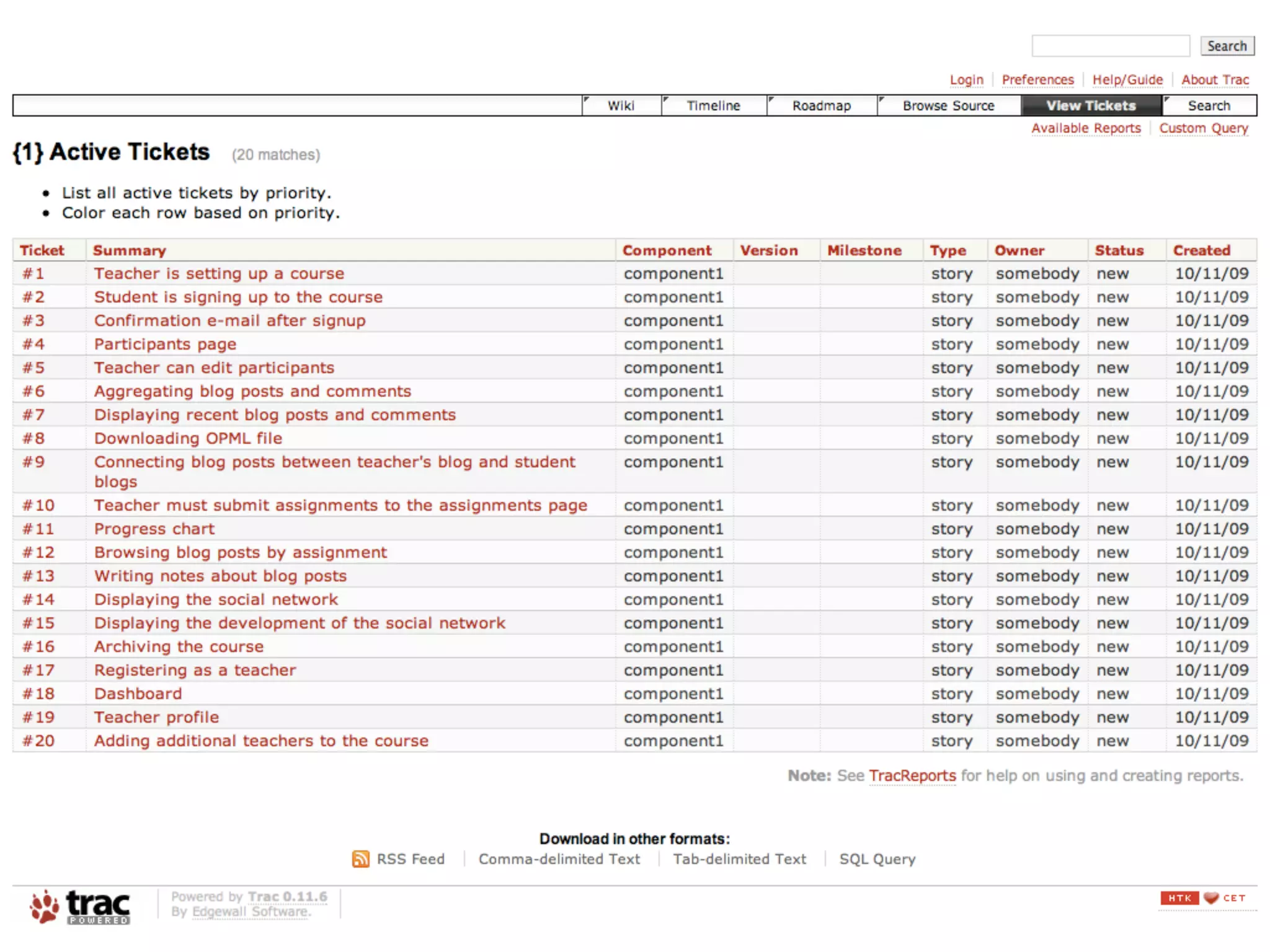
Task: Open the TracReports help link
Action: pos(912,776)
